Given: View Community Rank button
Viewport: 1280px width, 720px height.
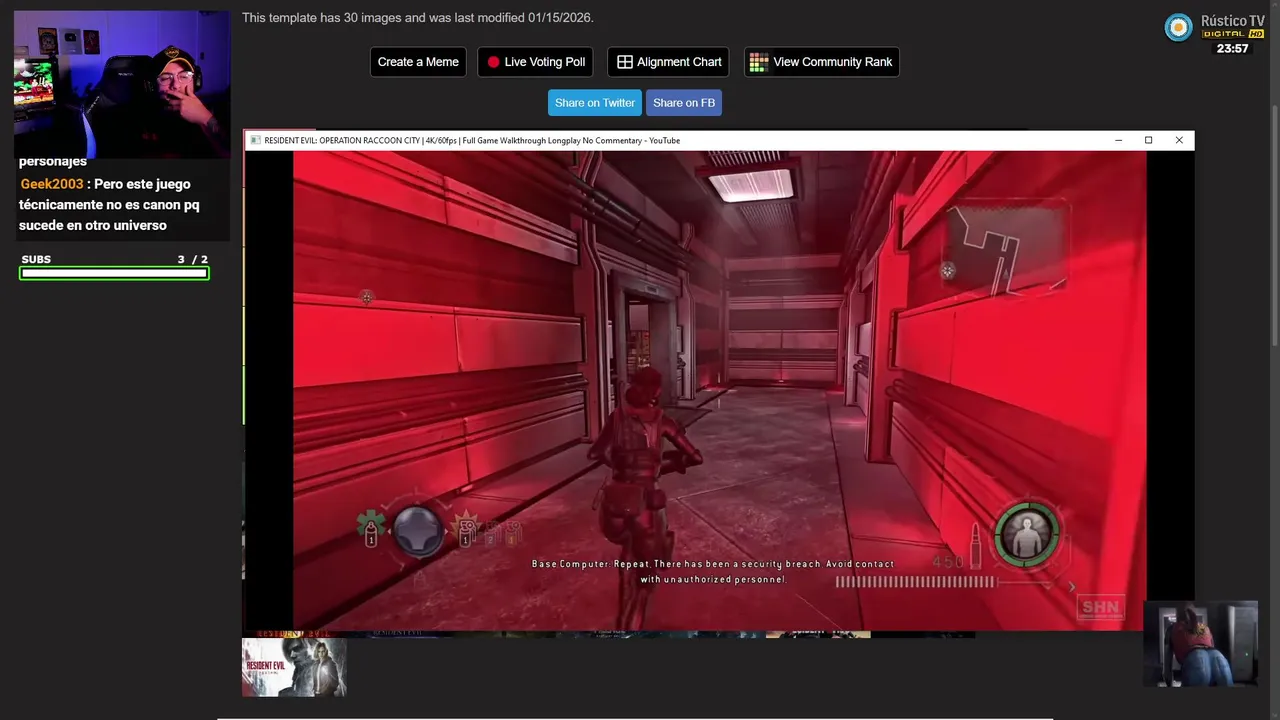Looking at the screenshot, I should [x=821, y=62].
